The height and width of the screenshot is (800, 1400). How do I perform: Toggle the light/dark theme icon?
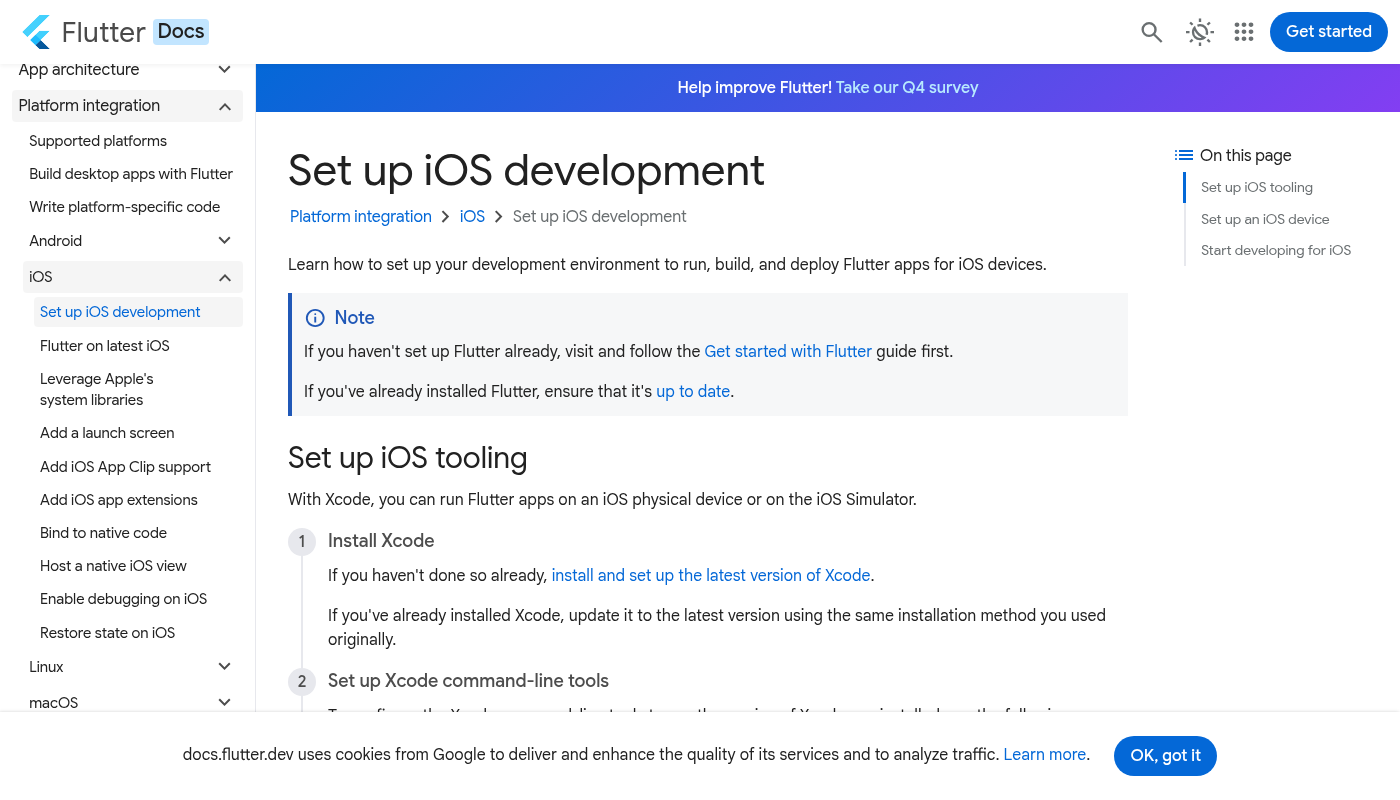point(1199,32)
